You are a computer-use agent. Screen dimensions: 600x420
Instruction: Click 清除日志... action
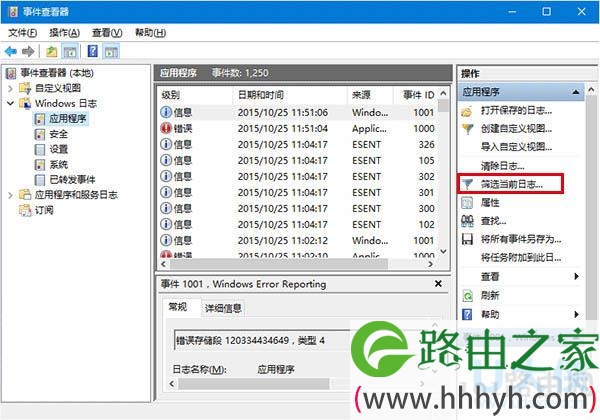tap(502, 166)
